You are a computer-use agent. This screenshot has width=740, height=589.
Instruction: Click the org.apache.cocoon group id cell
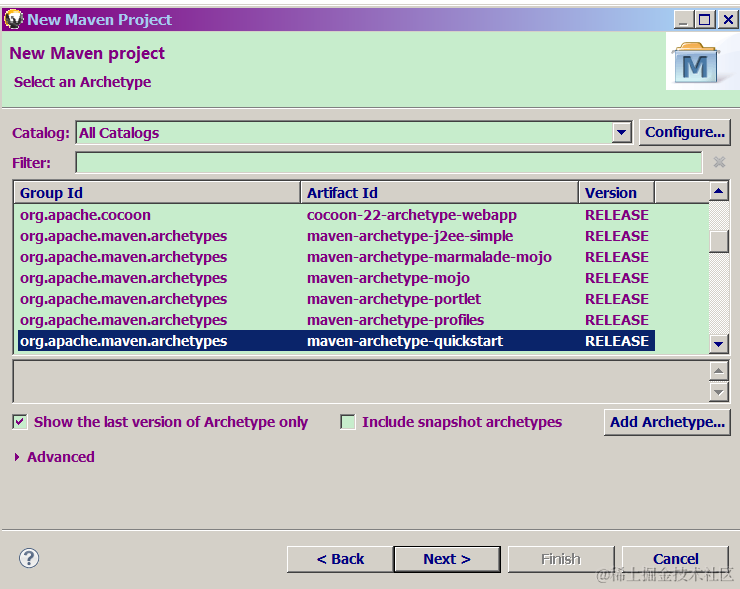(85, 215)
